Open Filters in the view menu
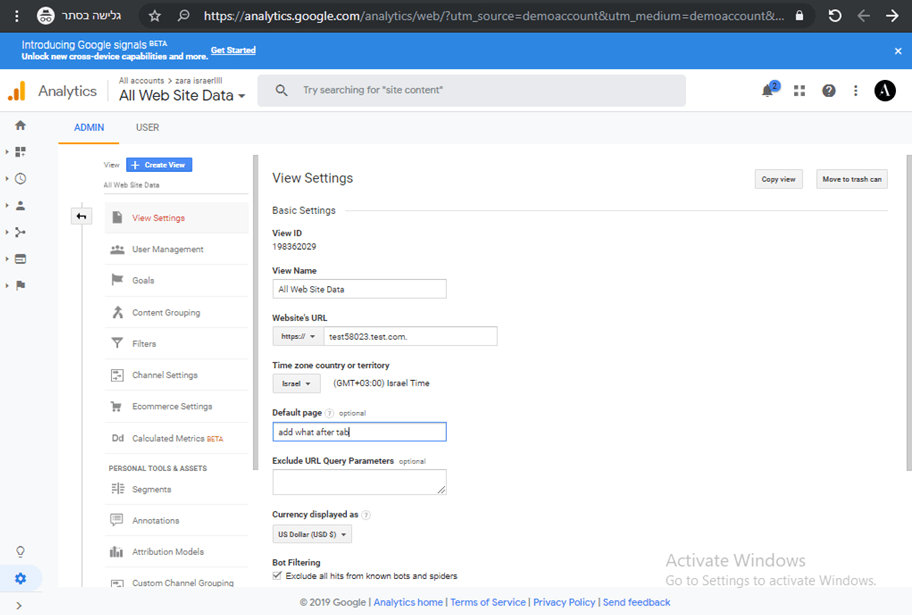The width and height of the screenshot is (912, 615). 144,344
